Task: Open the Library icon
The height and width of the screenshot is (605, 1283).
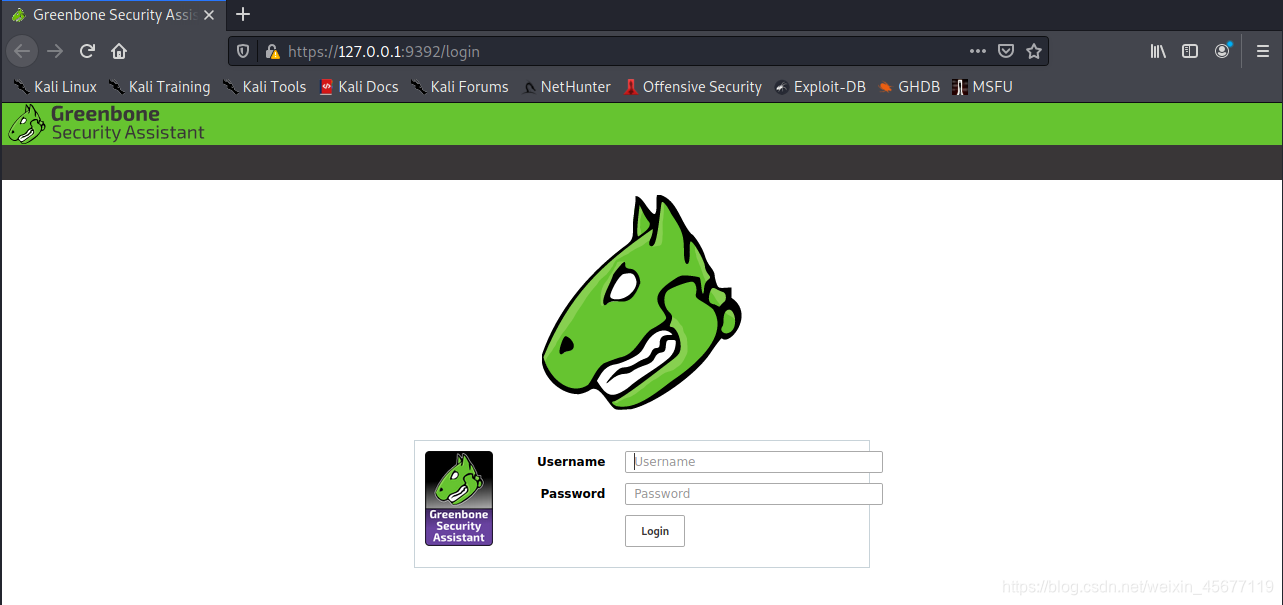Action: tap(1158, 51)
